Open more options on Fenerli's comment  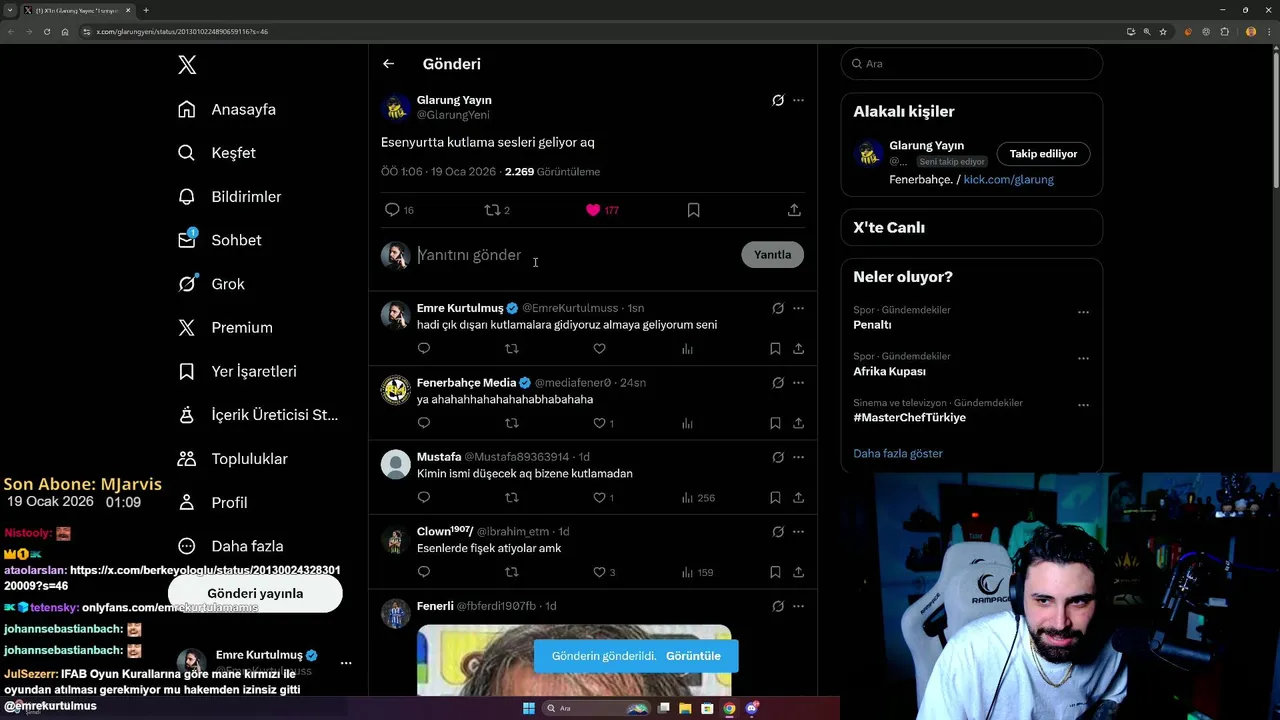click(x=798, y=606)
